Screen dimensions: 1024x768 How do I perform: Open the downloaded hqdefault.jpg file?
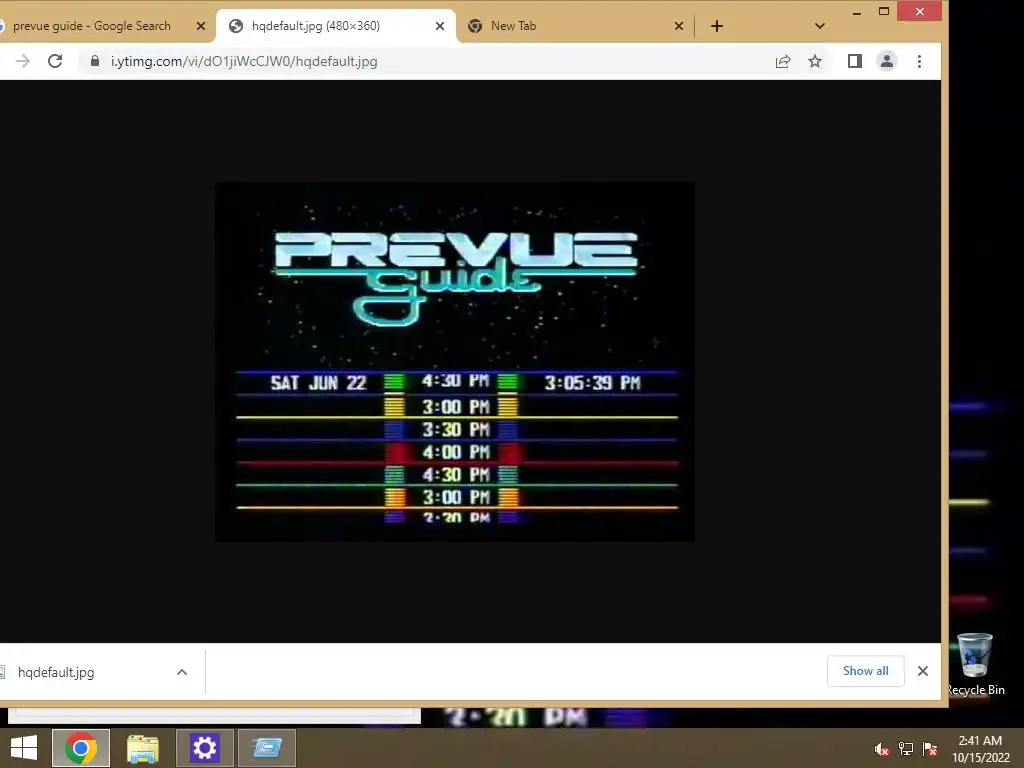coord(56,672)
